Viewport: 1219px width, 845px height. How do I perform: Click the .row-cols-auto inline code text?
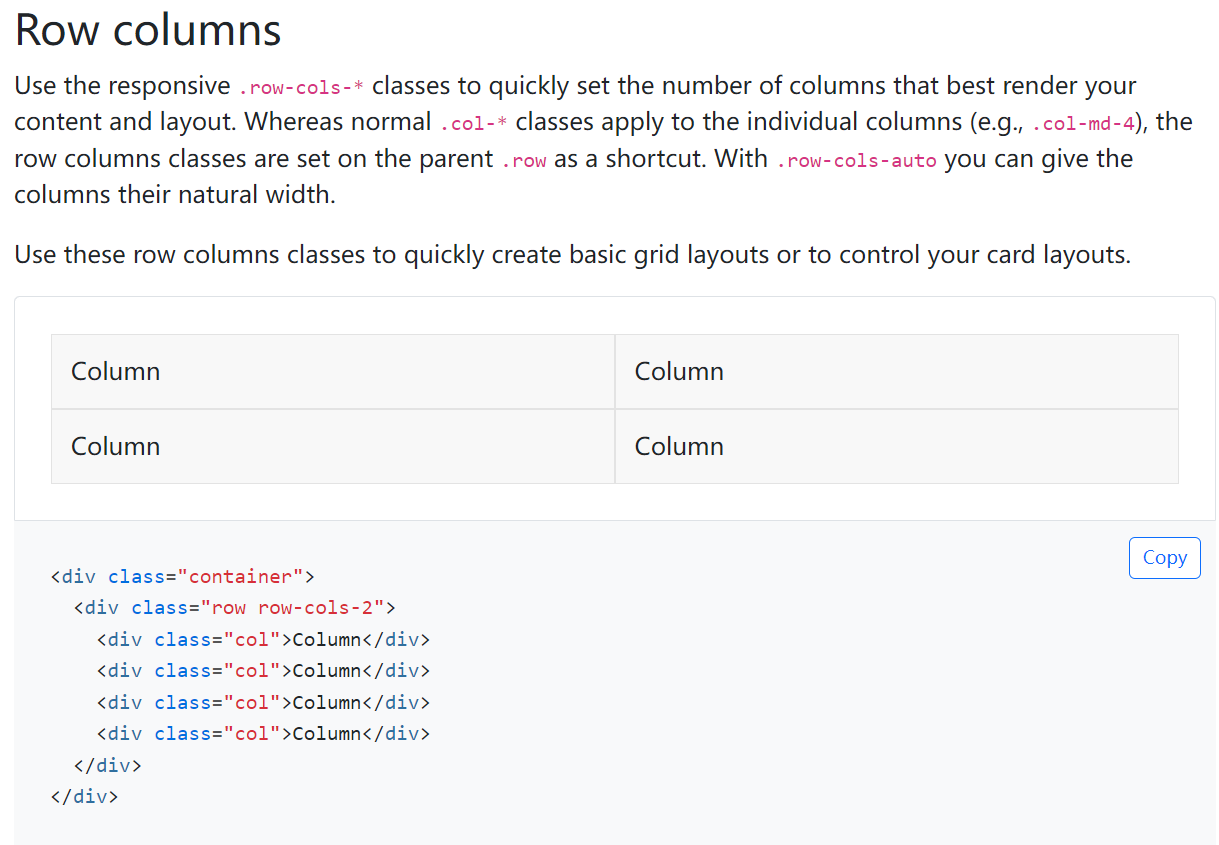point(856,161)
